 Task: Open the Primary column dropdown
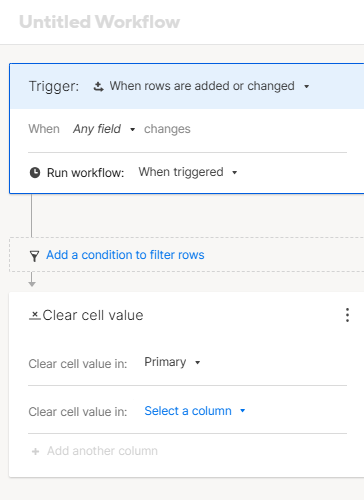[x=172, y=362]
